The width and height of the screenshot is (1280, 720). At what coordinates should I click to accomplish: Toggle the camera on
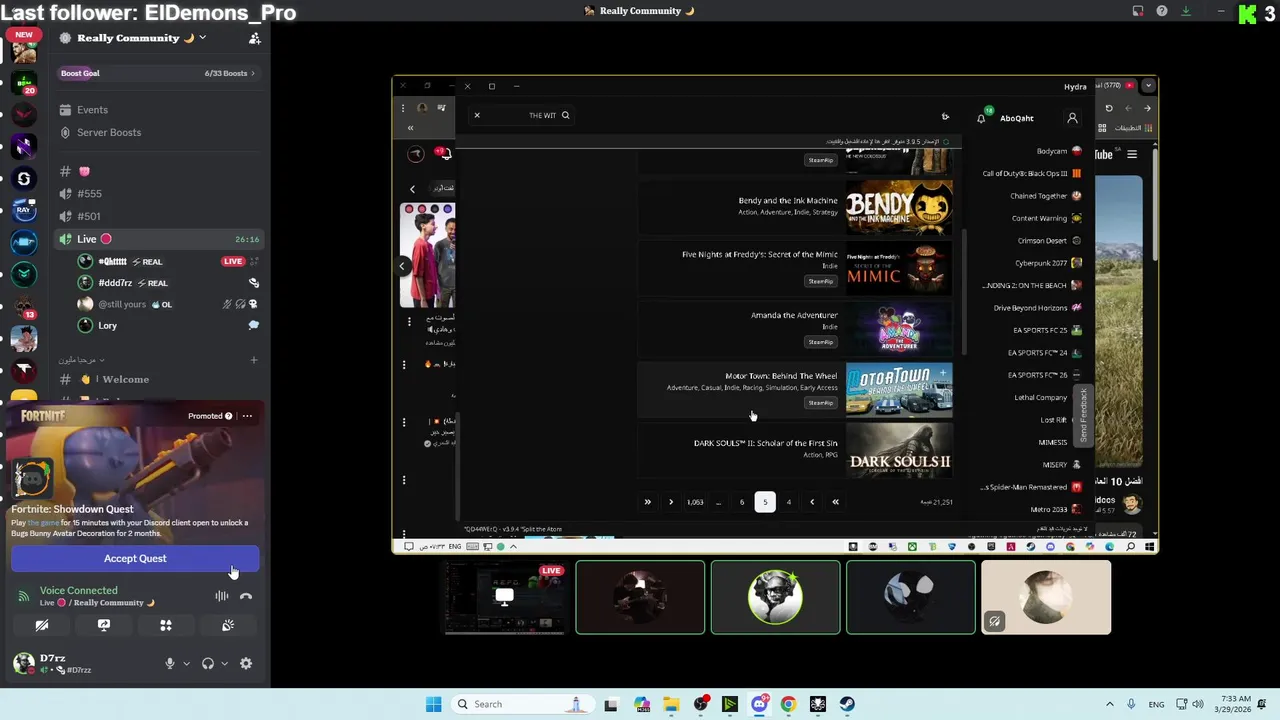point(42,625)
